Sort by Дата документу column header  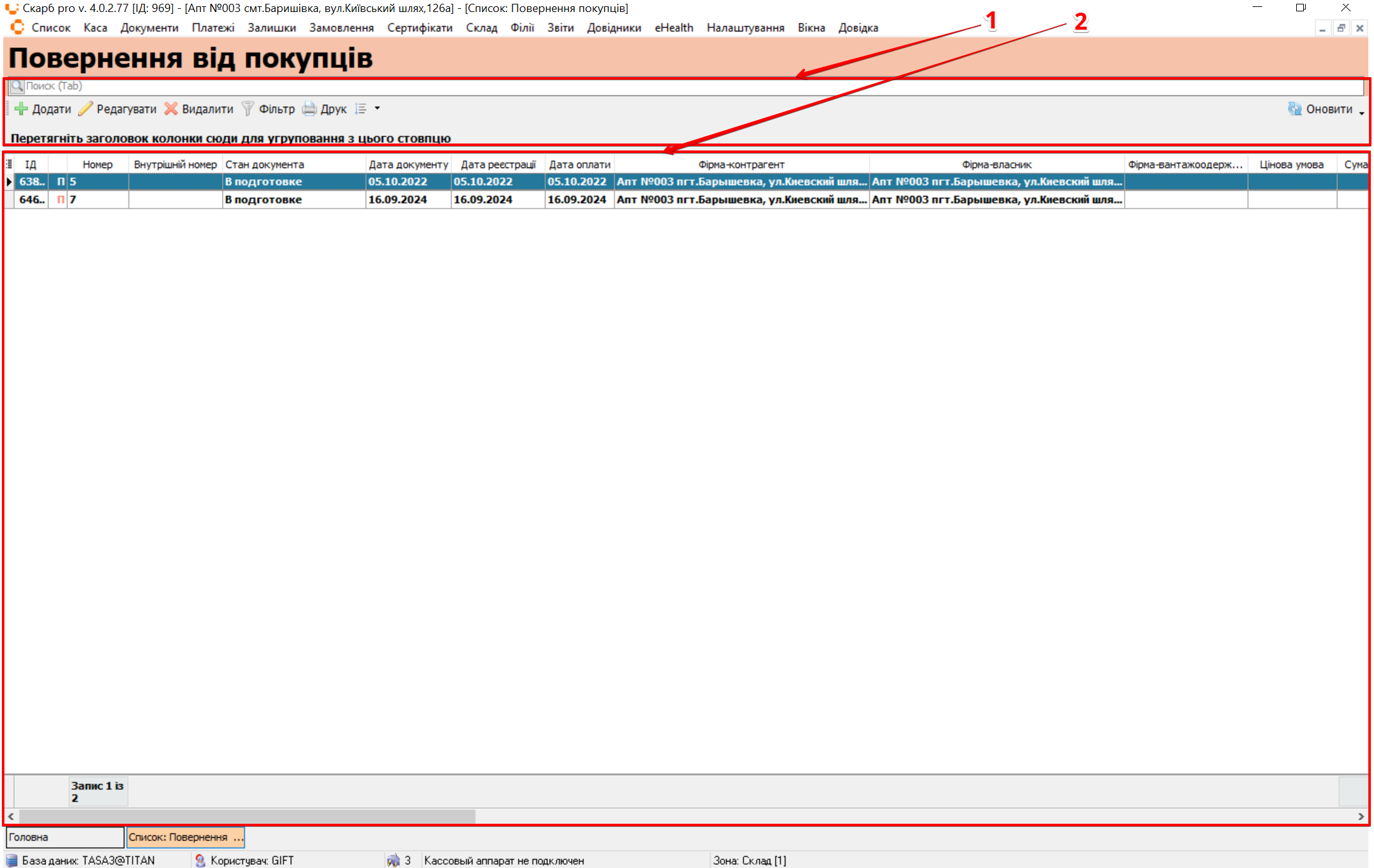point(408,164)
